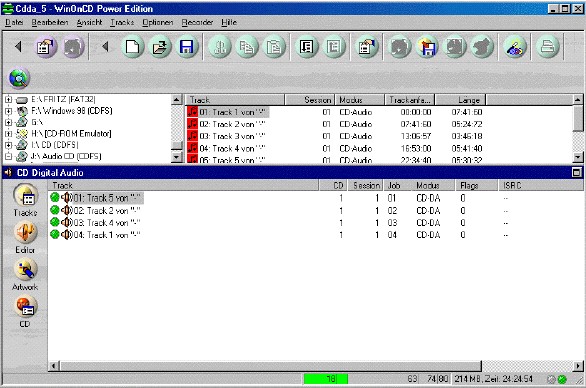Click the globe magnifier search icon
The width and height of the screenshot is (586, 388).
coord(19,78)
